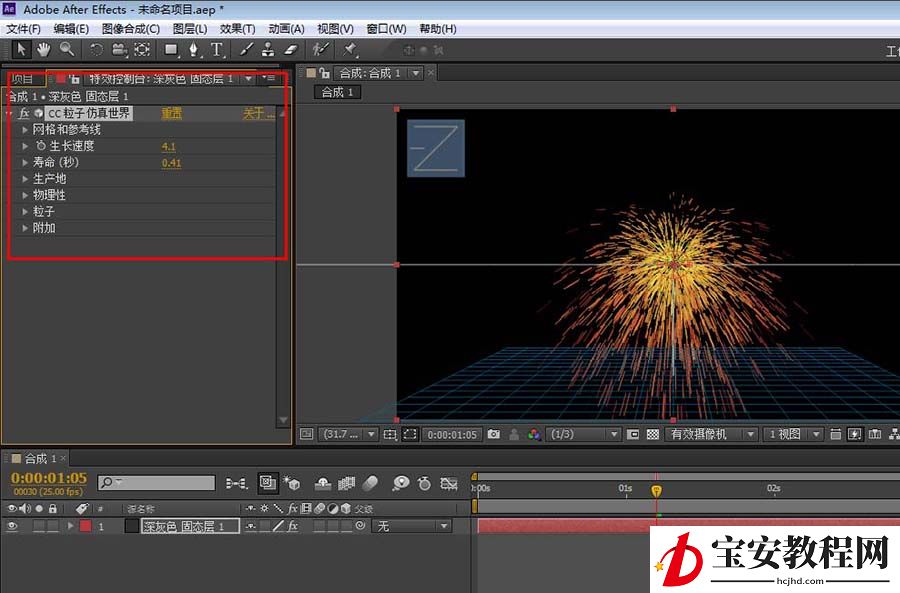Click 重置 to reset the effect

coord(171,114)
